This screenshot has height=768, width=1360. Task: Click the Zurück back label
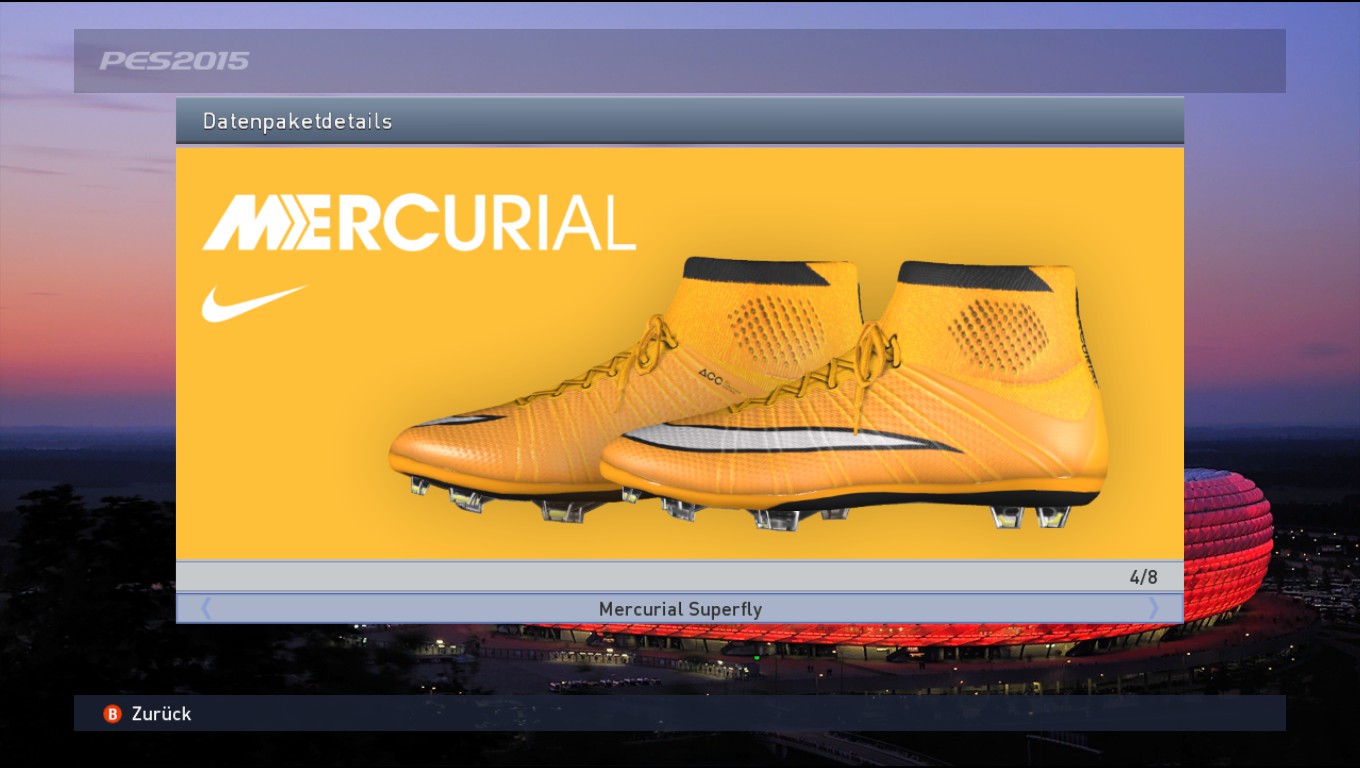[161, 714]
